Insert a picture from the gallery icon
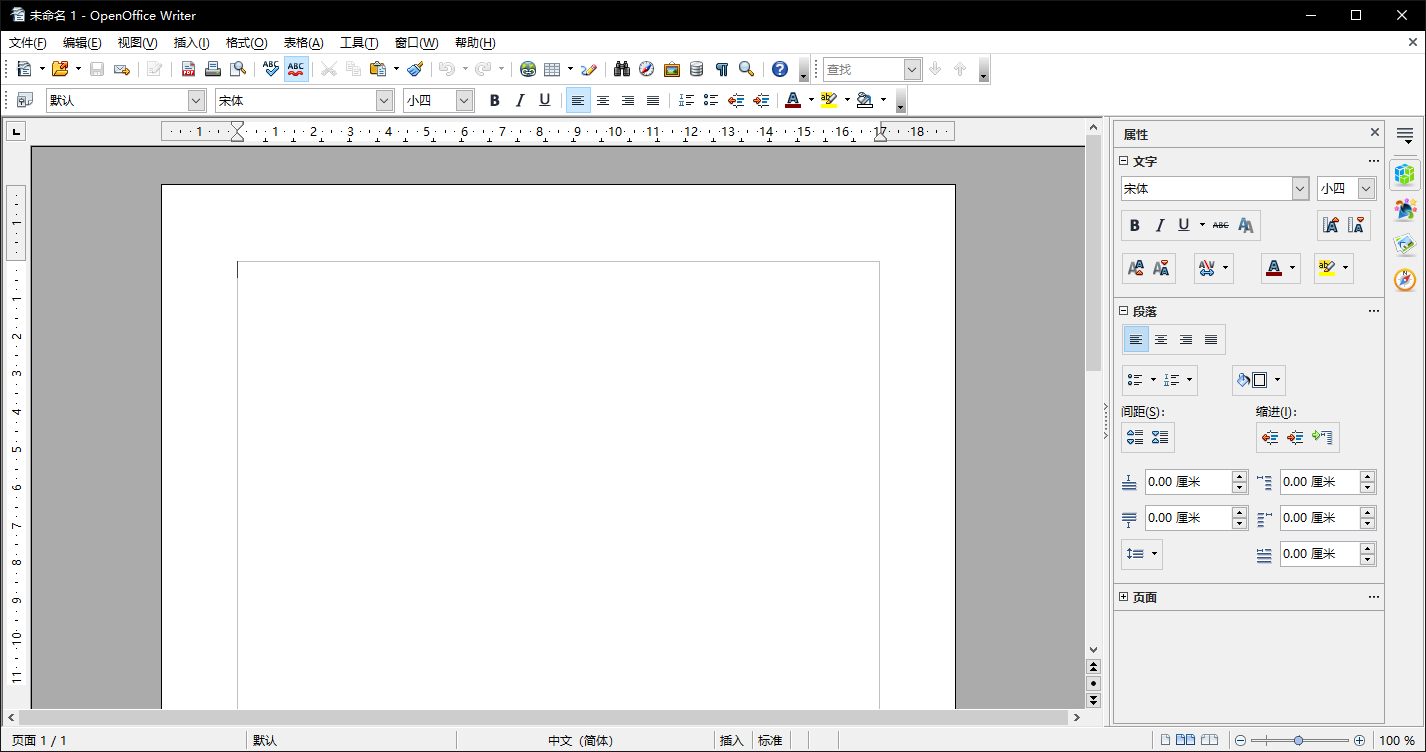The image size is (1426, 752). (671, 69)
